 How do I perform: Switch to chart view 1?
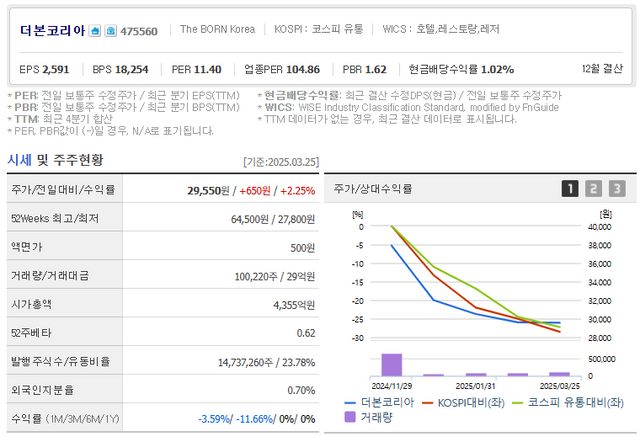click(569, 188)
